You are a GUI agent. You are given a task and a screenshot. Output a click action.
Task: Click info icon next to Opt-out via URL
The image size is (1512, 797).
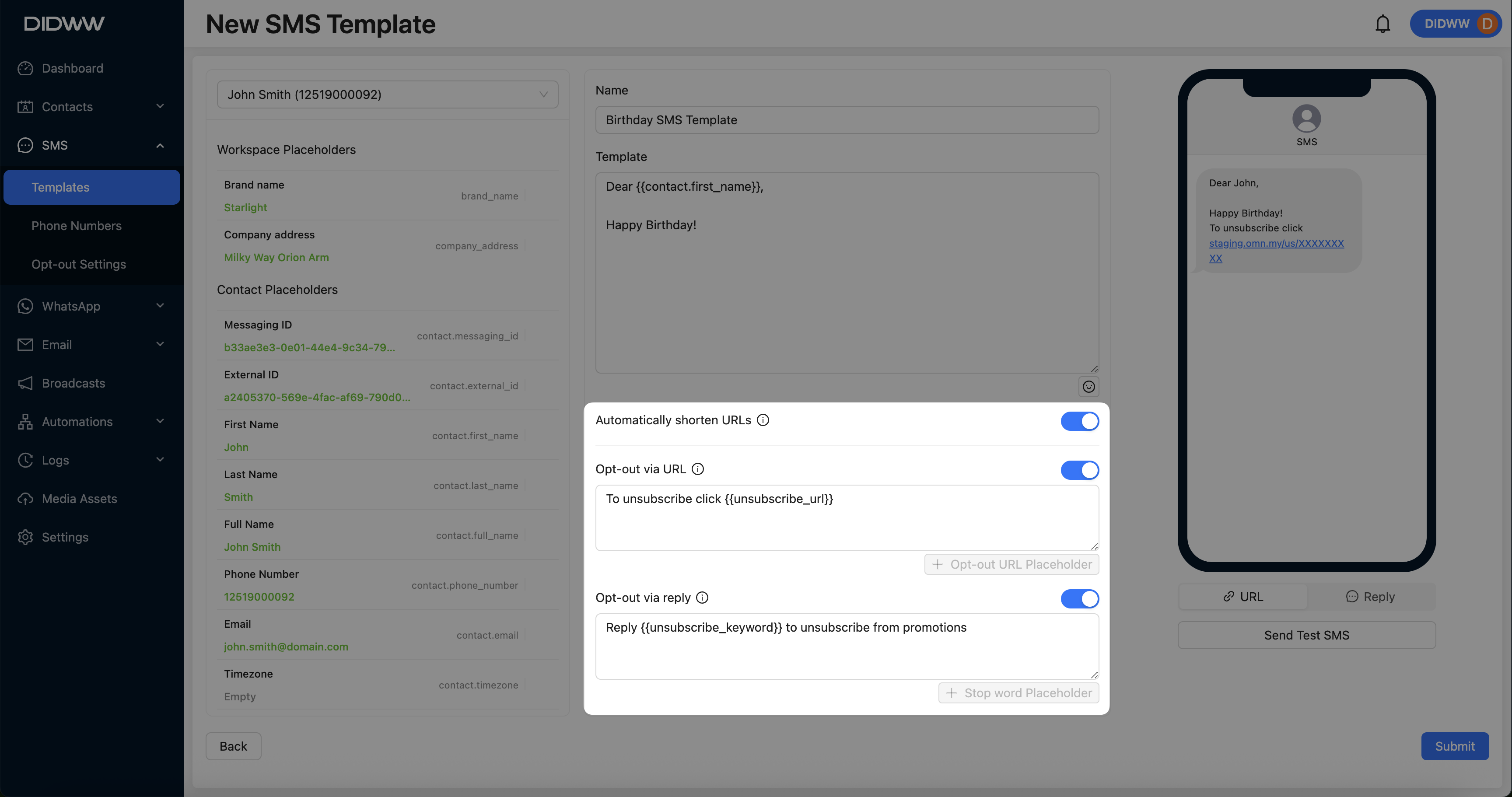click(697, 469)
